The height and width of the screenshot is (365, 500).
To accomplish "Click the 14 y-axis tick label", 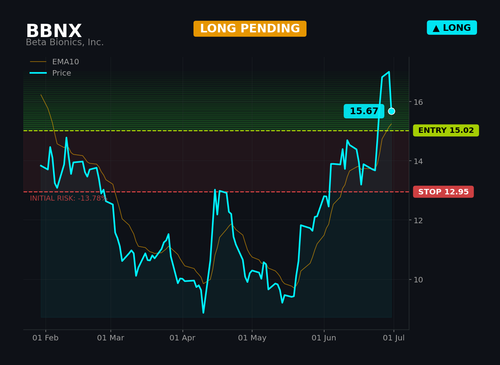I will pyautogui.click(x=418, y=161).
